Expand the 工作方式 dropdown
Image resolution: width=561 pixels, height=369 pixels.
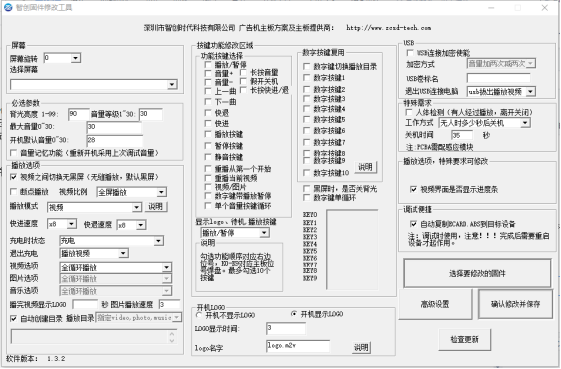[525, 123]
